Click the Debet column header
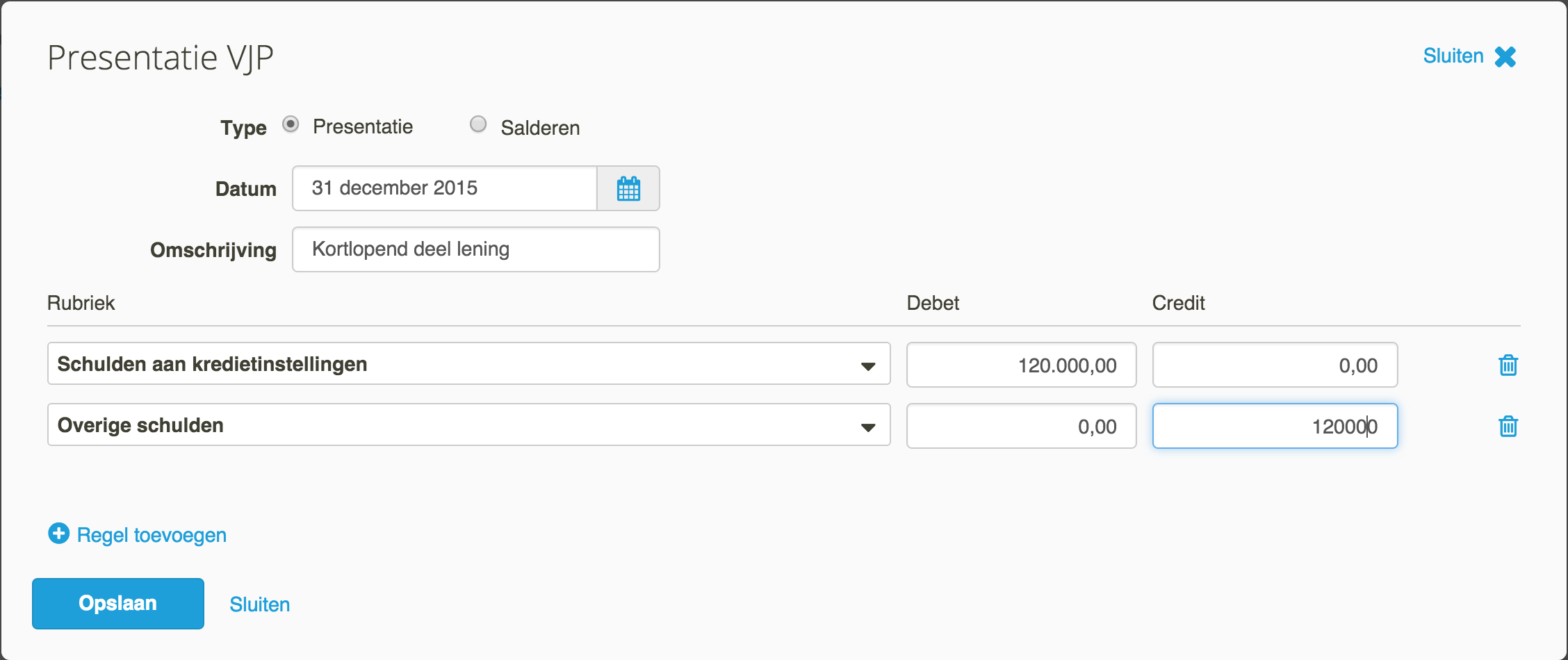The height and width of the screenshot is (660, 1568). click(933, 303)
